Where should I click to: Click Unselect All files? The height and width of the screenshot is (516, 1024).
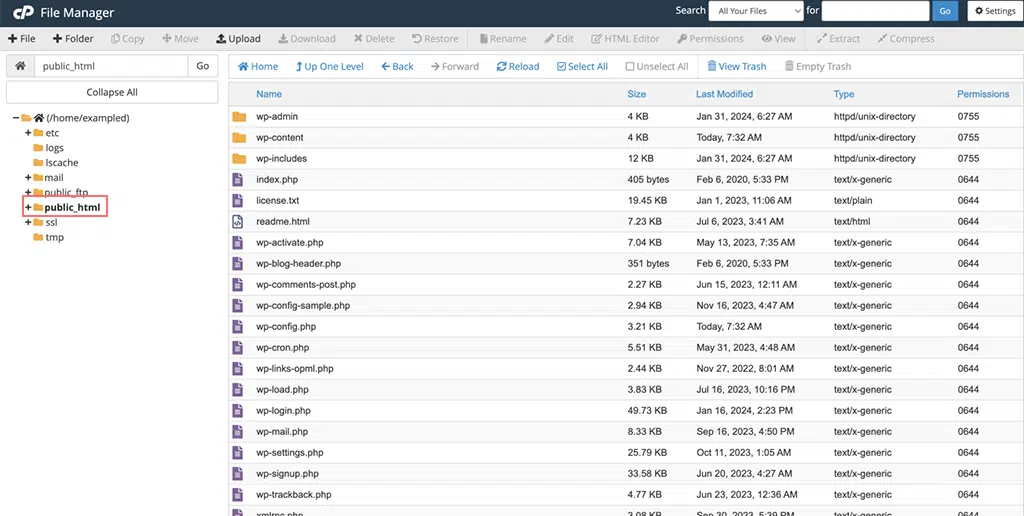click(656, 66)
